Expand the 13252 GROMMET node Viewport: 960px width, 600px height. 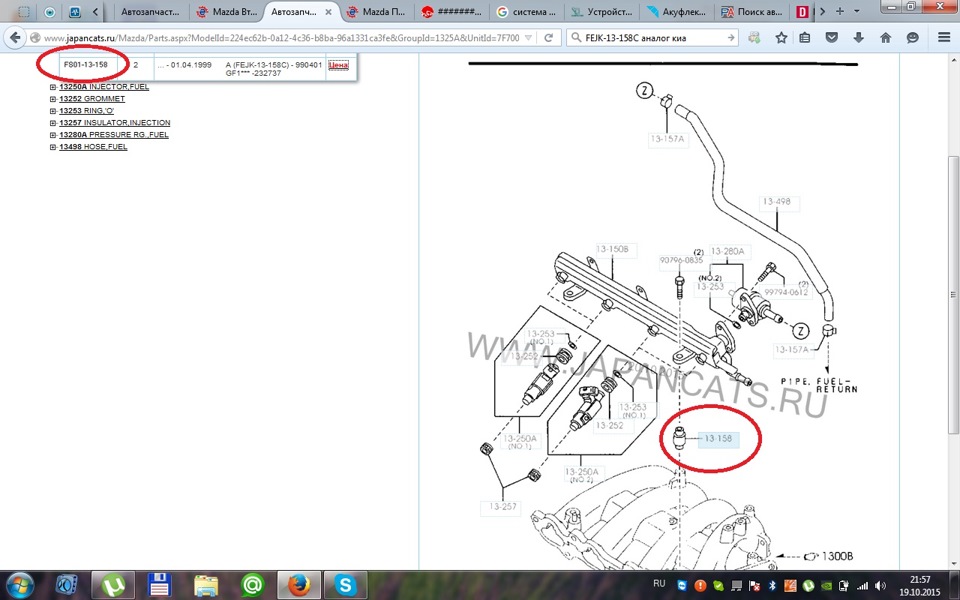click(53, 99)
